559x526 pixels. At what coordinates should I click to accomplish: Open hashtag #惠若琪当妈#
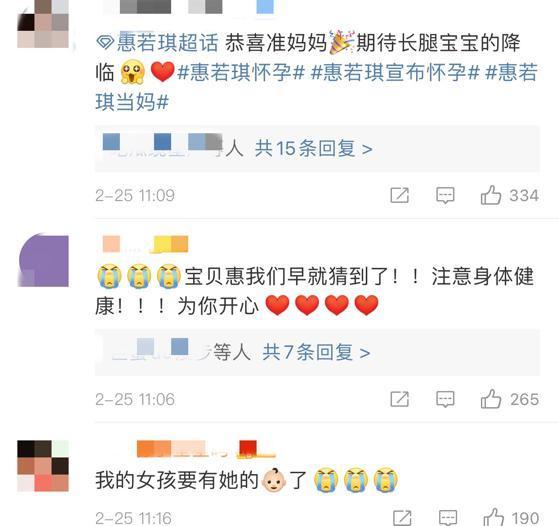(x=317, y=87)
